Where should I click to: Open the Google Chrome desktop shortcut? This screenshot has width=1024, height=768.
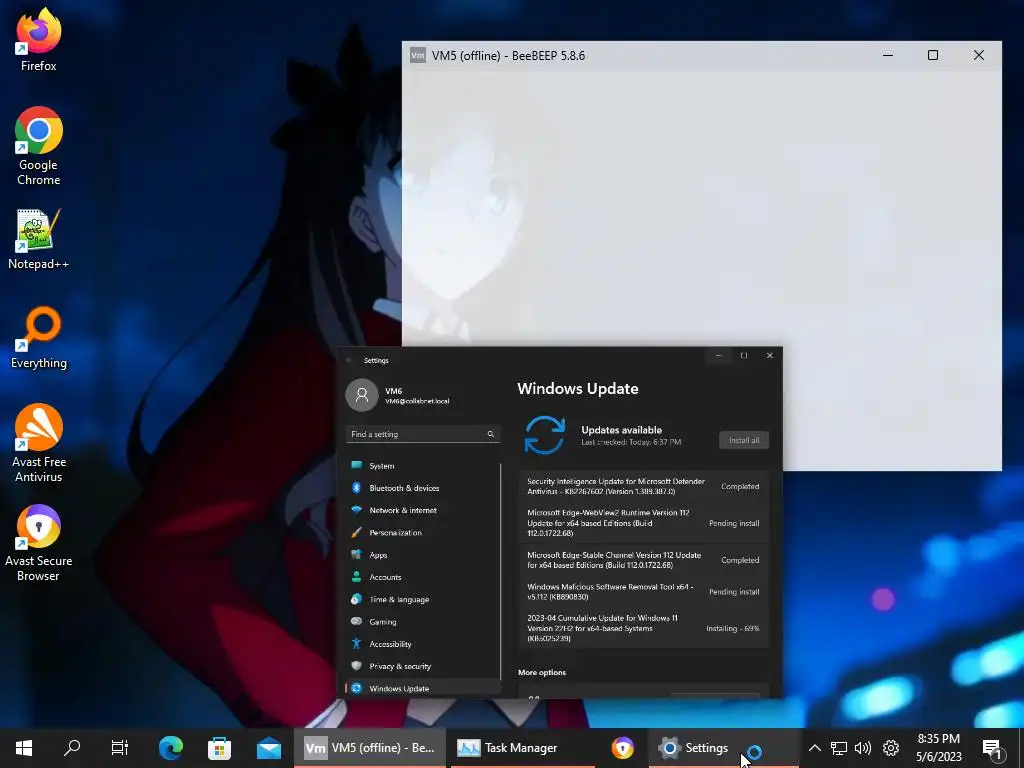[39, 146]
